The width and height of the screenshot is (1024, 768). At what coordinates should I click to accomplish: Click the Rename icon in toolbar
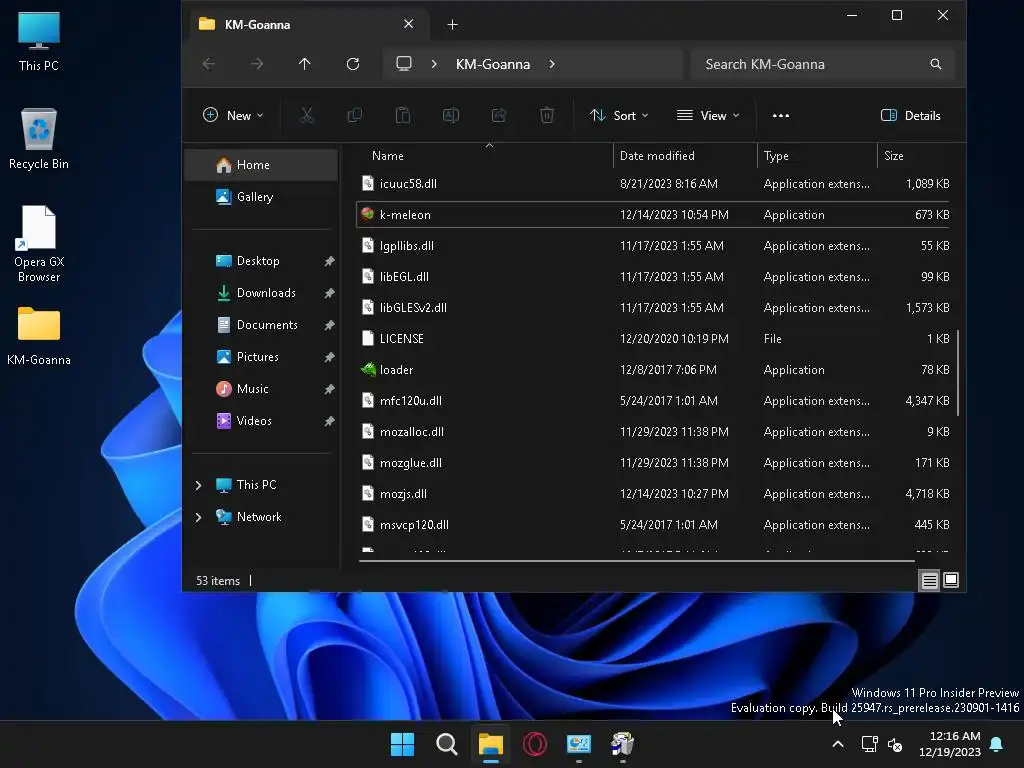451,116
